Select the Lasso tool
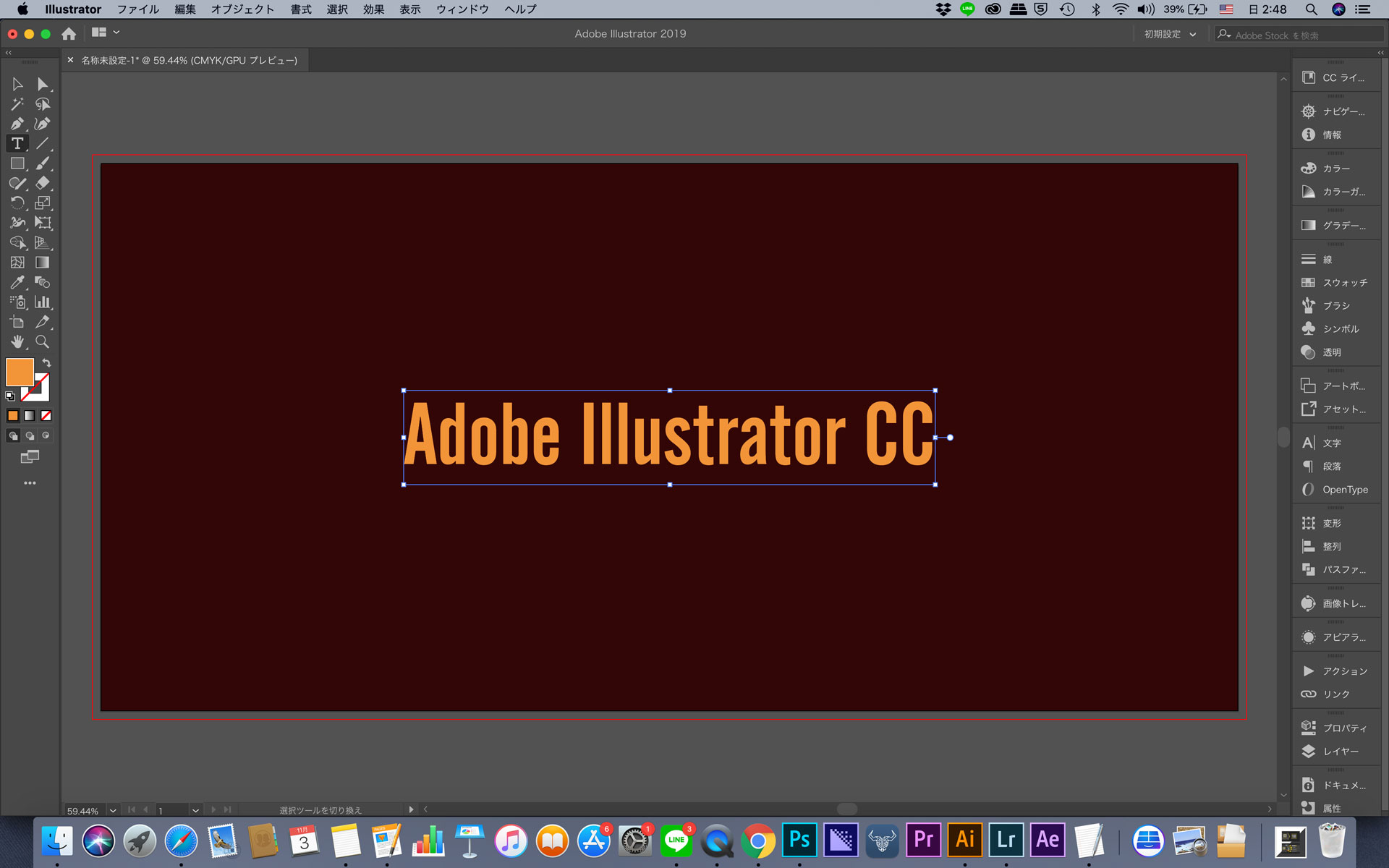Image resolution: width=1389 pixels, height=868 pixels. pyautogui.click(x=43, y=104)
